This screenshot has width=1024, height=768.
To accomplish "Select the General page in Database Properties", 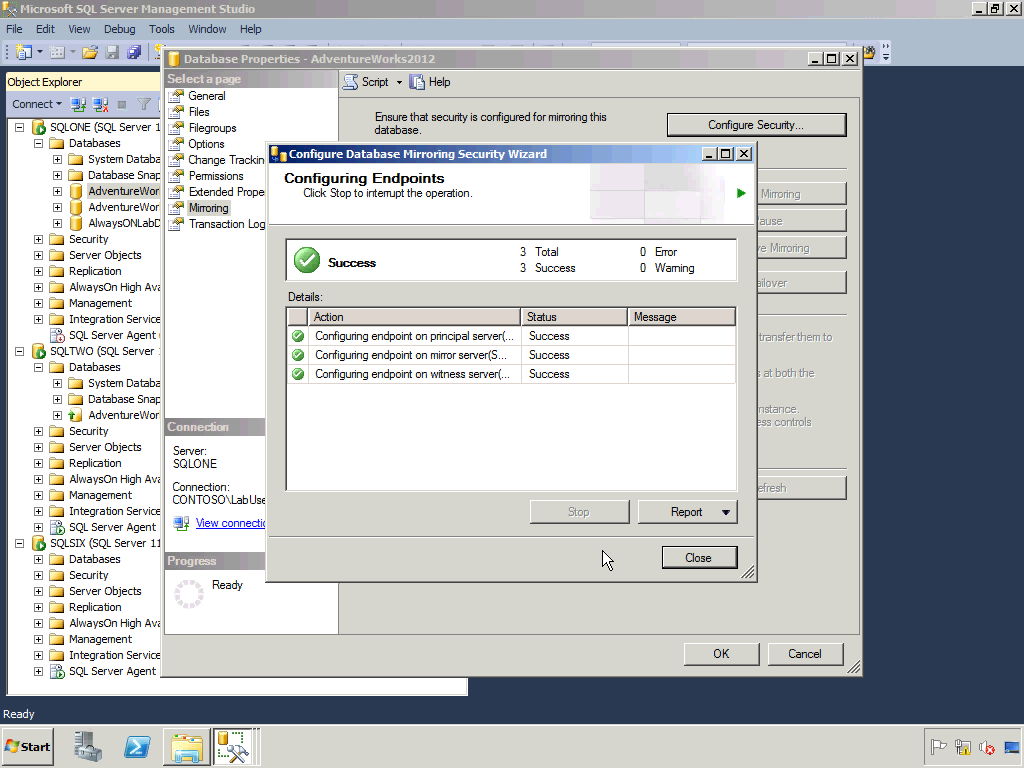I will pyautogui.click(x=206, y=96).
